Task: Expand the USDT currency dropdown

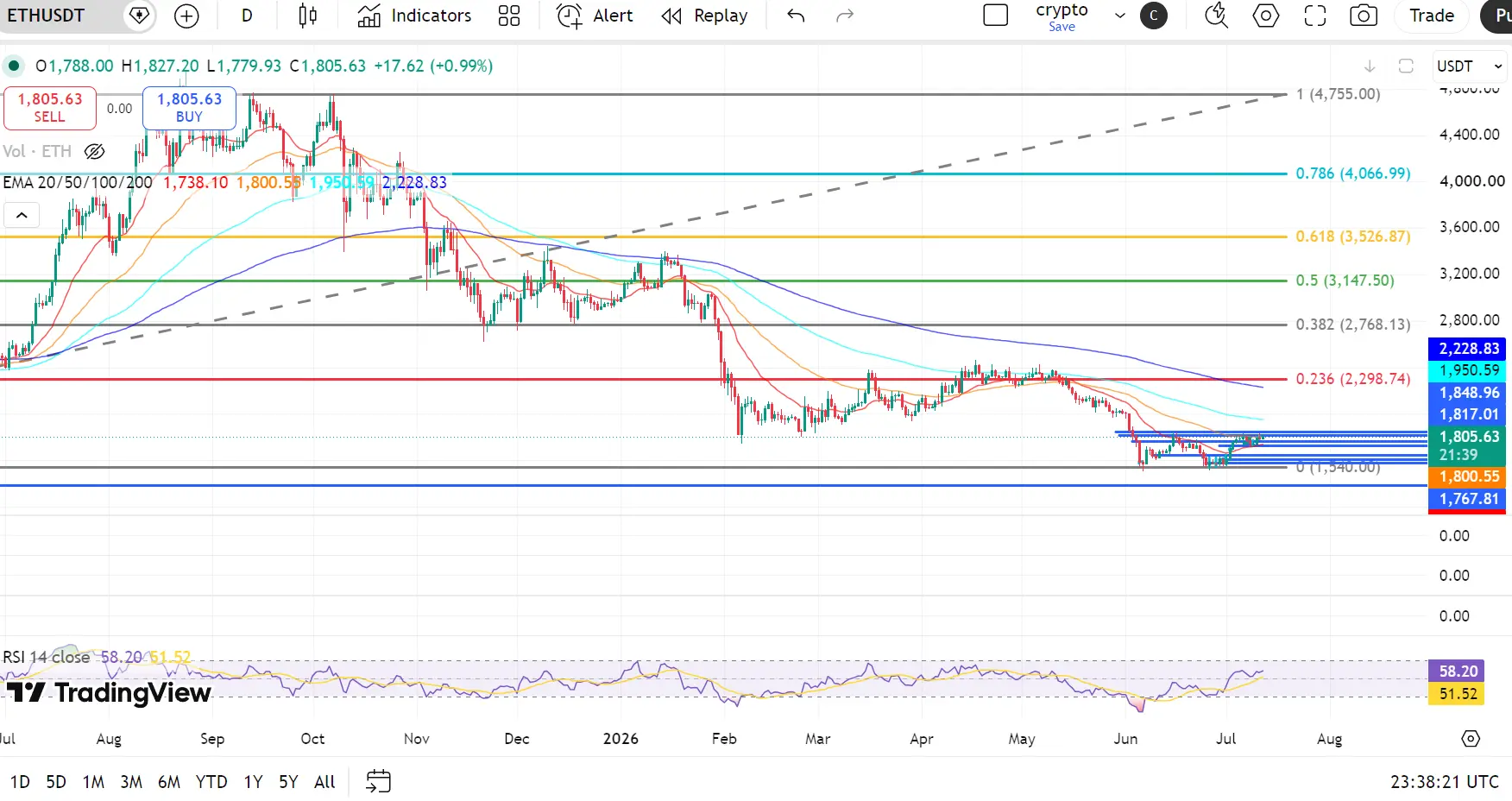Action: [1470, 66]
